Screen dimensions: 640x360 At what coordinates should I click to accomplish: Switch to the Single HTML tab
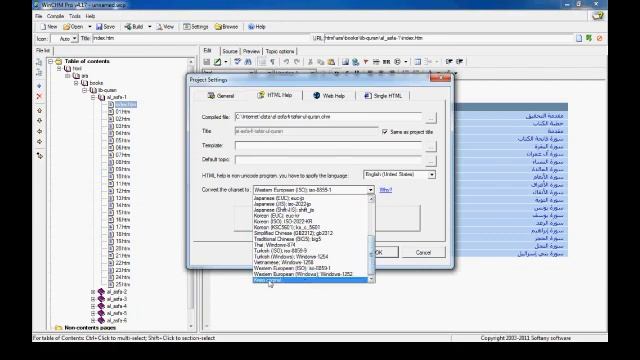point(383,96)
